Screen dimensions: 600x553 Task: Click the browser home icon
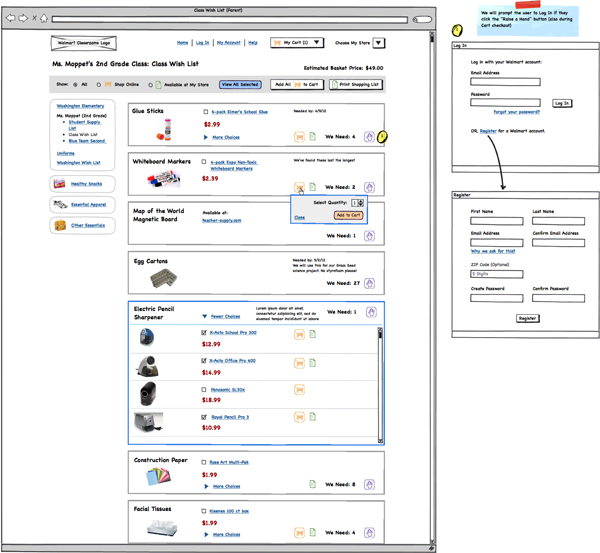(44, 19)
